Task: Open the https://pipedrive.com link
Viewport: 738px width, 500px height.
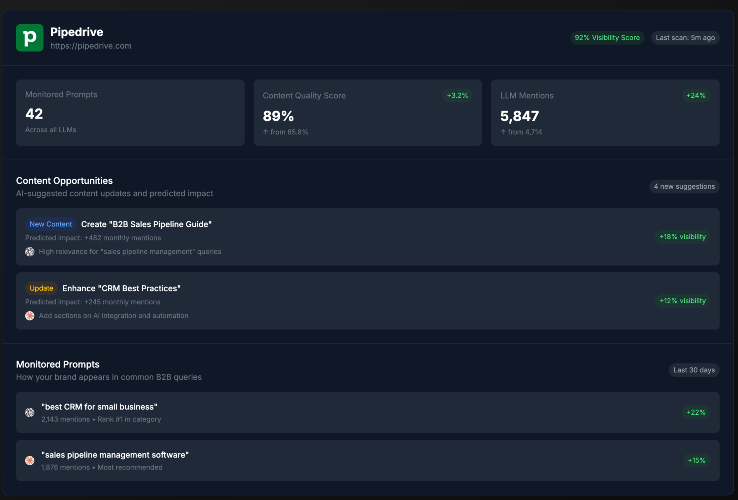Action: [x=91, y=46]
